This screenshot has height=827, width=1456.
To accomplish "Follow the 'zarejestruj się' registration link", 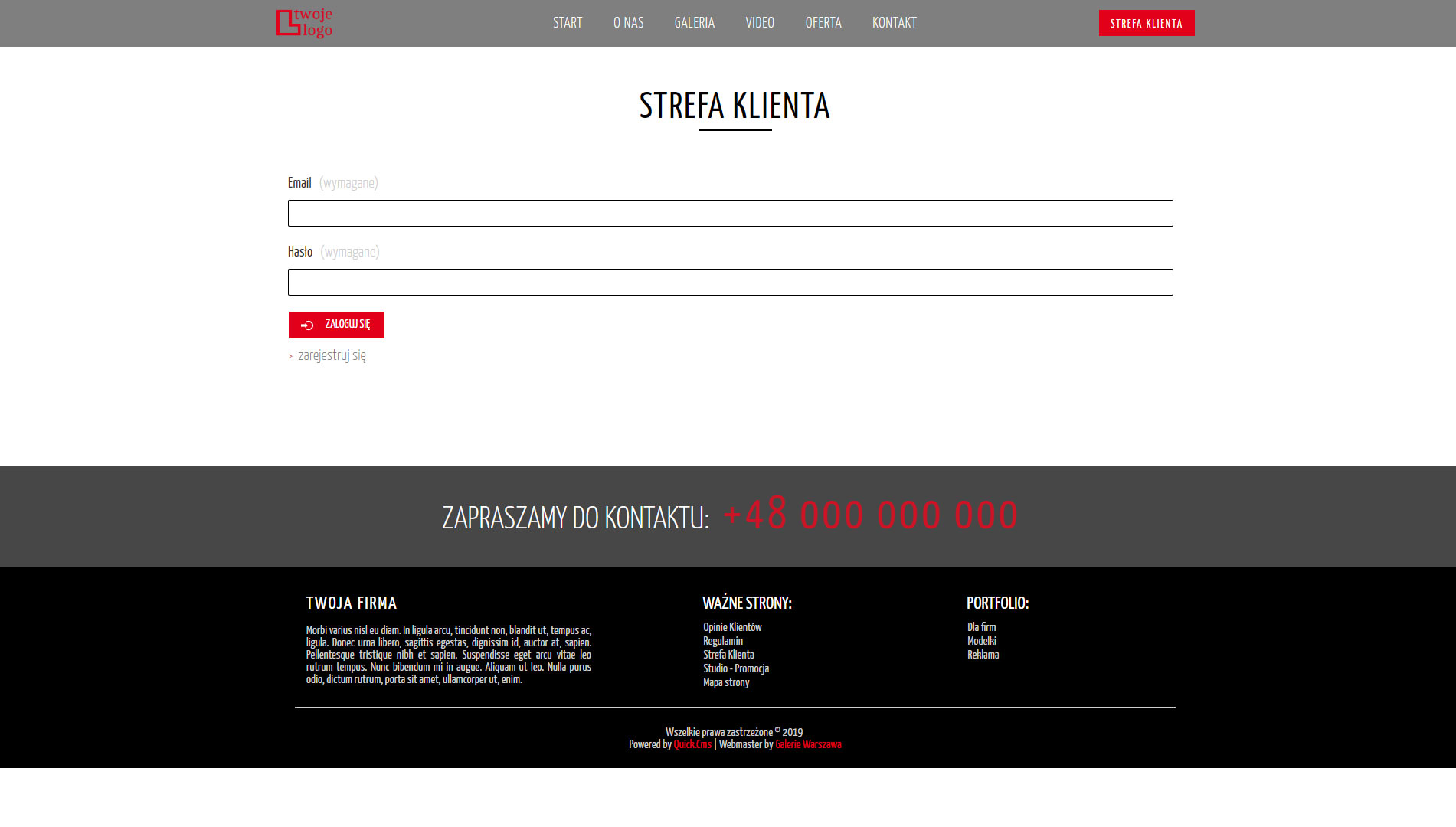I will (332, 355).
